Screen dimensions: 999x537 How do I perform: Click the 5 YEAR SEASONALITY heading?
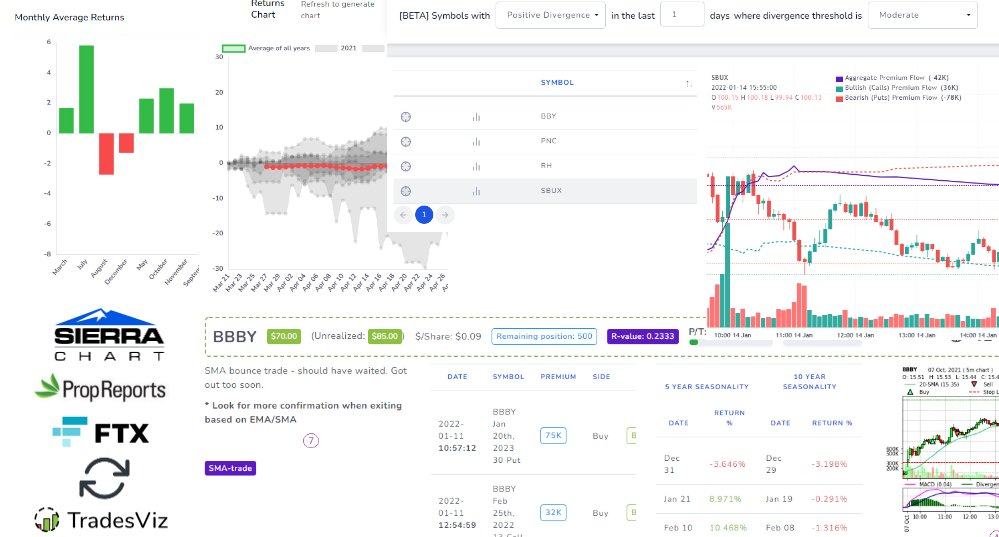pyautogui.click(x=707, y=387)
